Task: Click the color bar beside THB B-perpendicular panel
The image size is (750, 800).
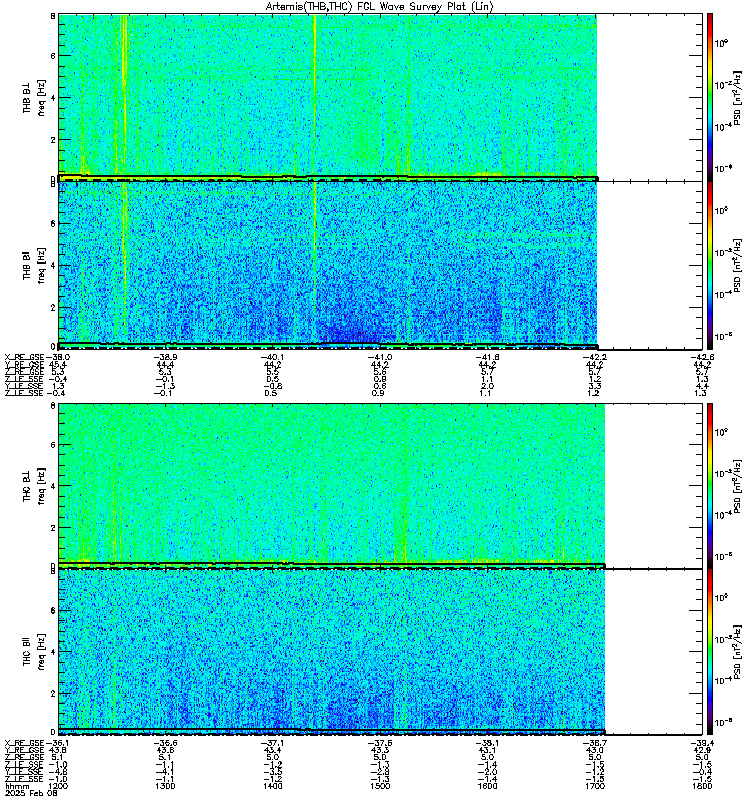Action: pyautogui.click(x=709, y=97)
